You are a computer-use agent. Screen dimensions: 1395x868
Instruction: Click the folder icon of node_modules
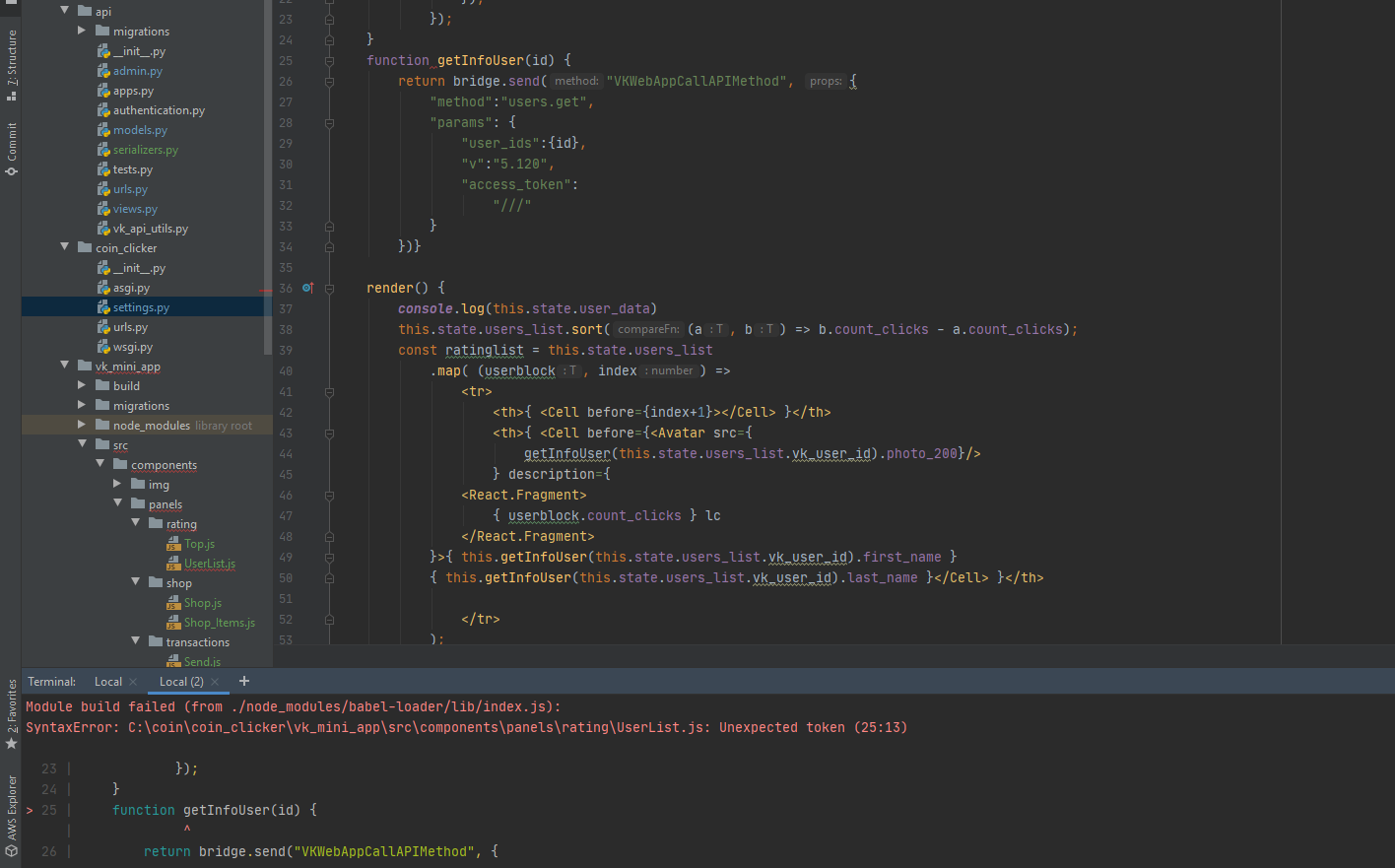click(x=102, y=425)
